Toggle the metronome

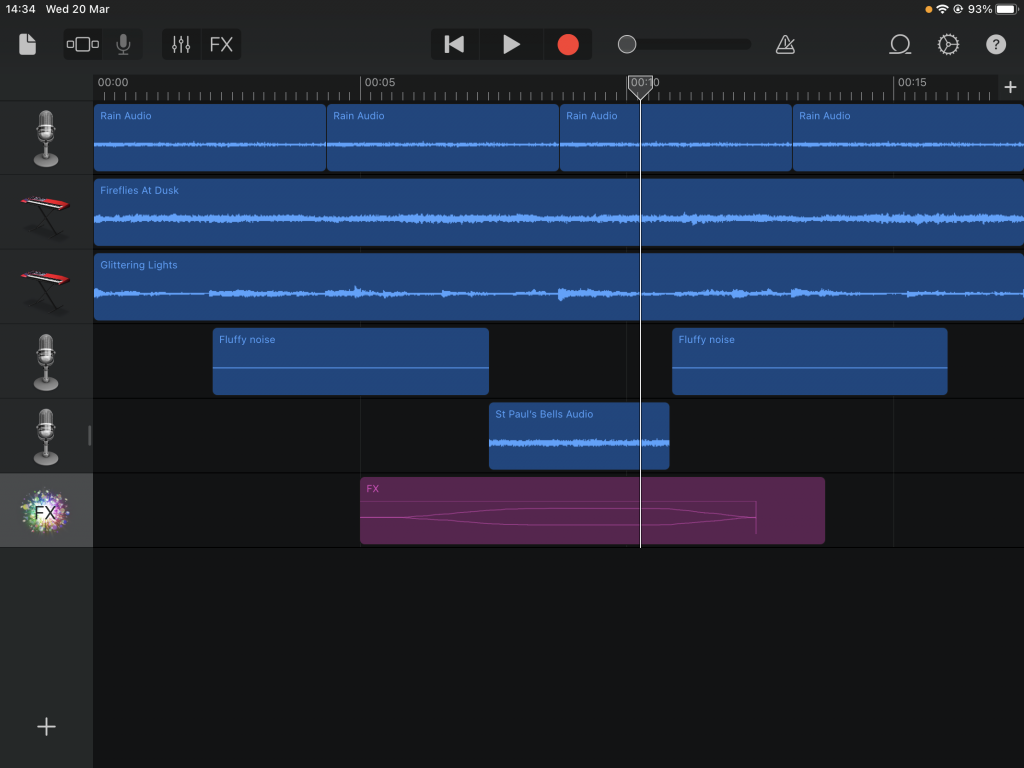[785, 44]
